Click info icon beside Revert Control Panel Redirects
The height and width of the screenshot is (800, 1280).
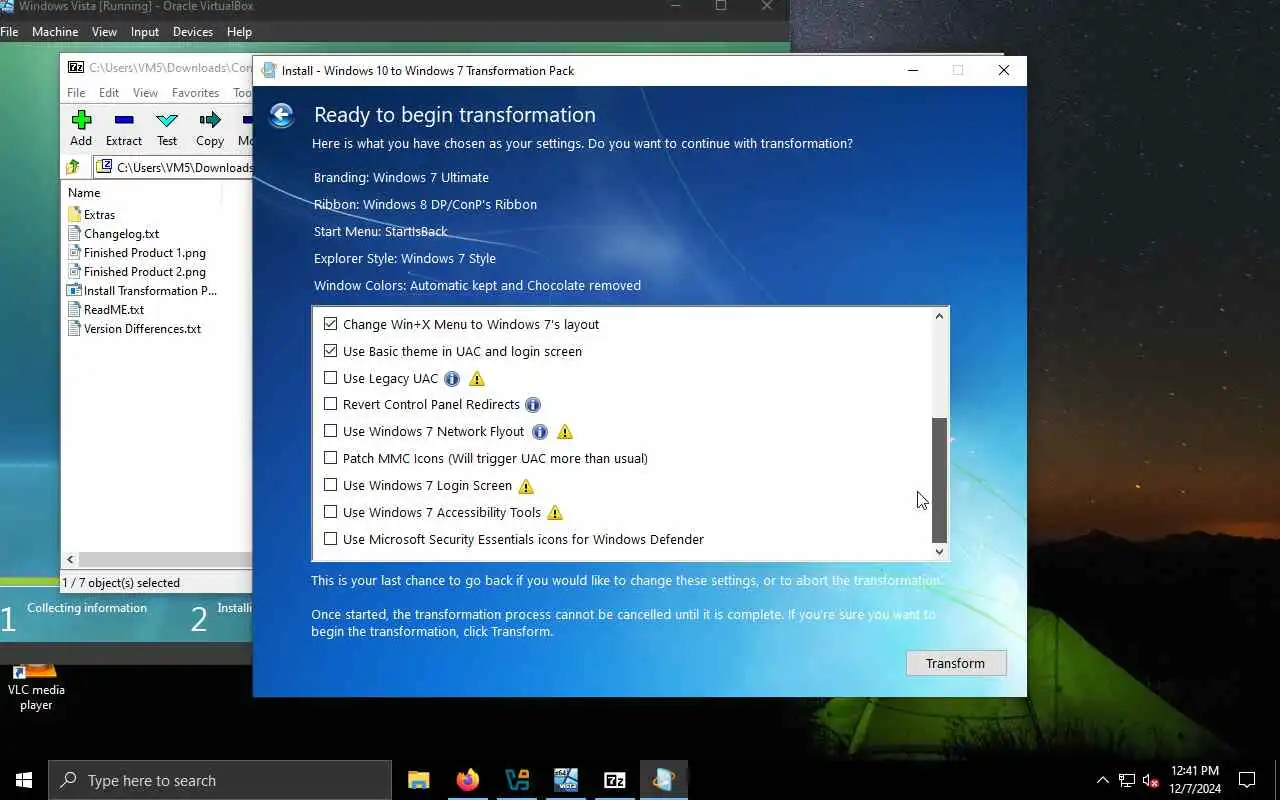[x=533, y=405]
